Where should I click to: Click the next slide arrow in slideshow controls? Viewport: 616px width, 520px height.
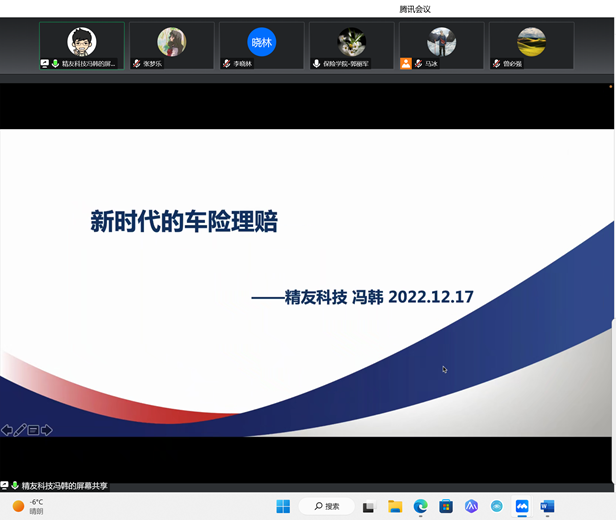pos(46,430)
